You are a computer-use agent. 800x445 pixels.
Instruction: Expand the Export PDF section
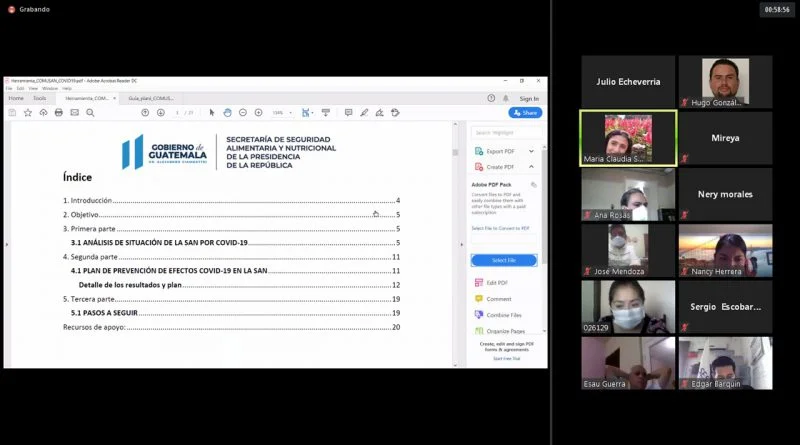[x=531, y=151]
